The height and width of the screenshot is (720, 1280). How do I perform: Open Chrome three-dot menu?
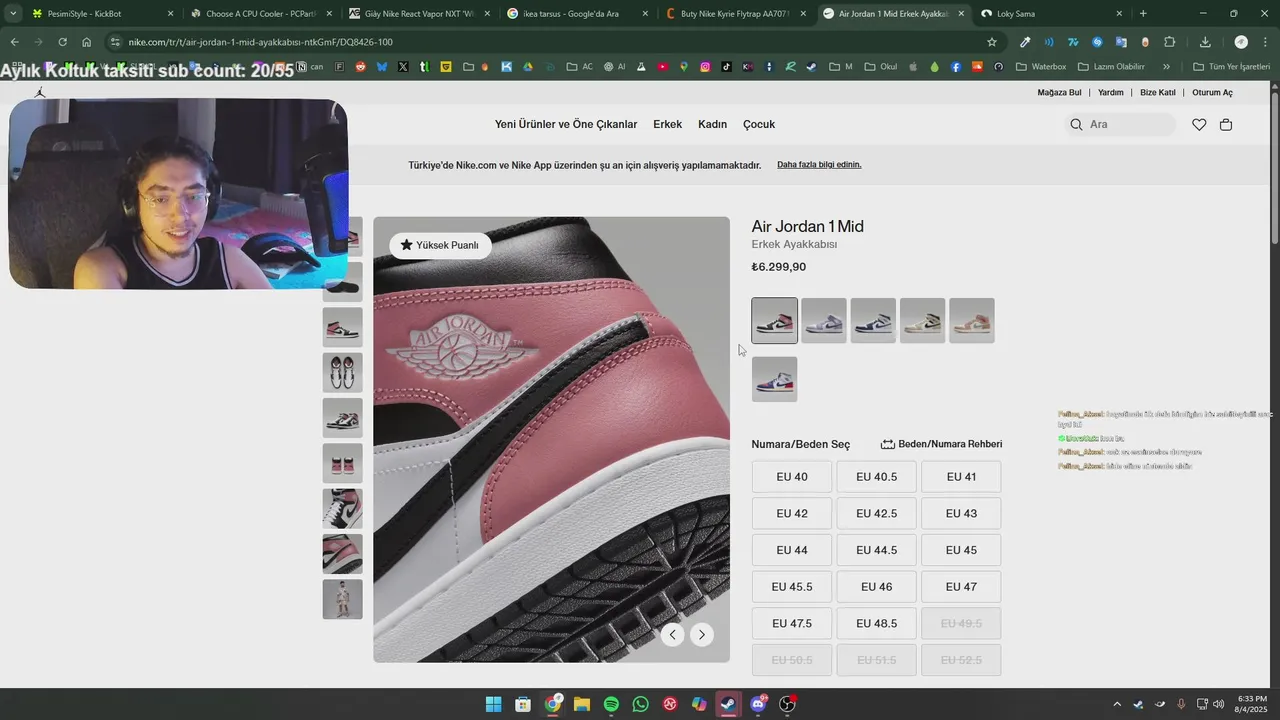1265,42
